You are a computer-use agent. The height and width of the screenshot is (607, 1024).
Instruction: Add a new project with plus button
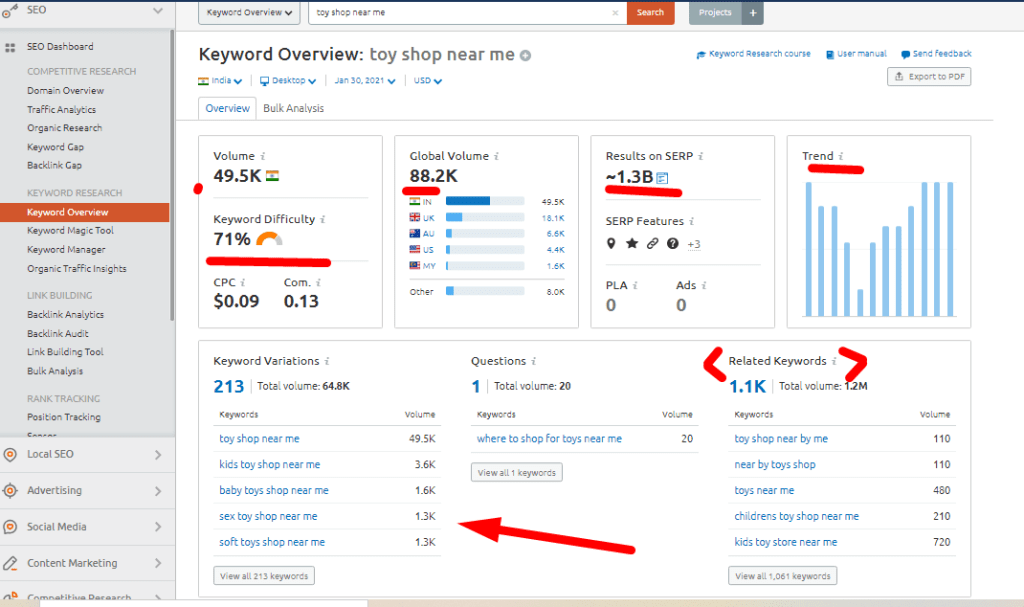(x=753, y=12)
